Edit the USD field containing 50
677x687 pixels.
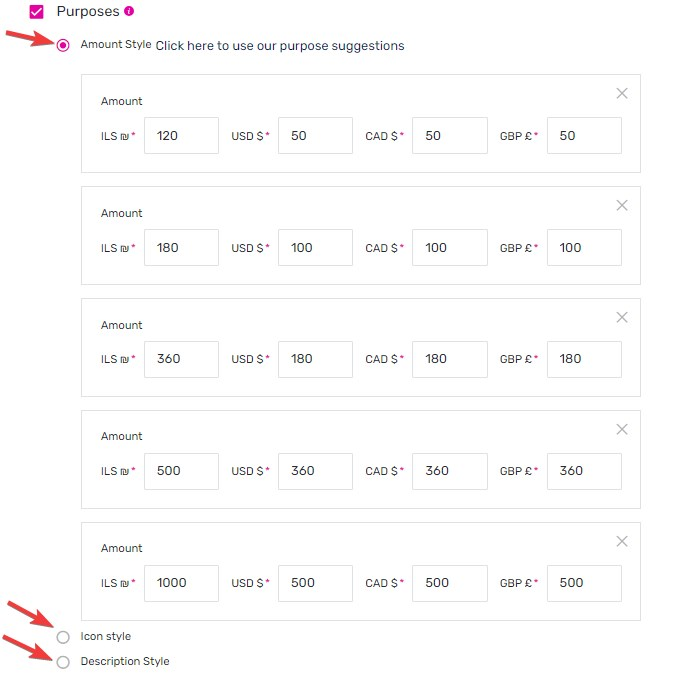coord(315,135)
